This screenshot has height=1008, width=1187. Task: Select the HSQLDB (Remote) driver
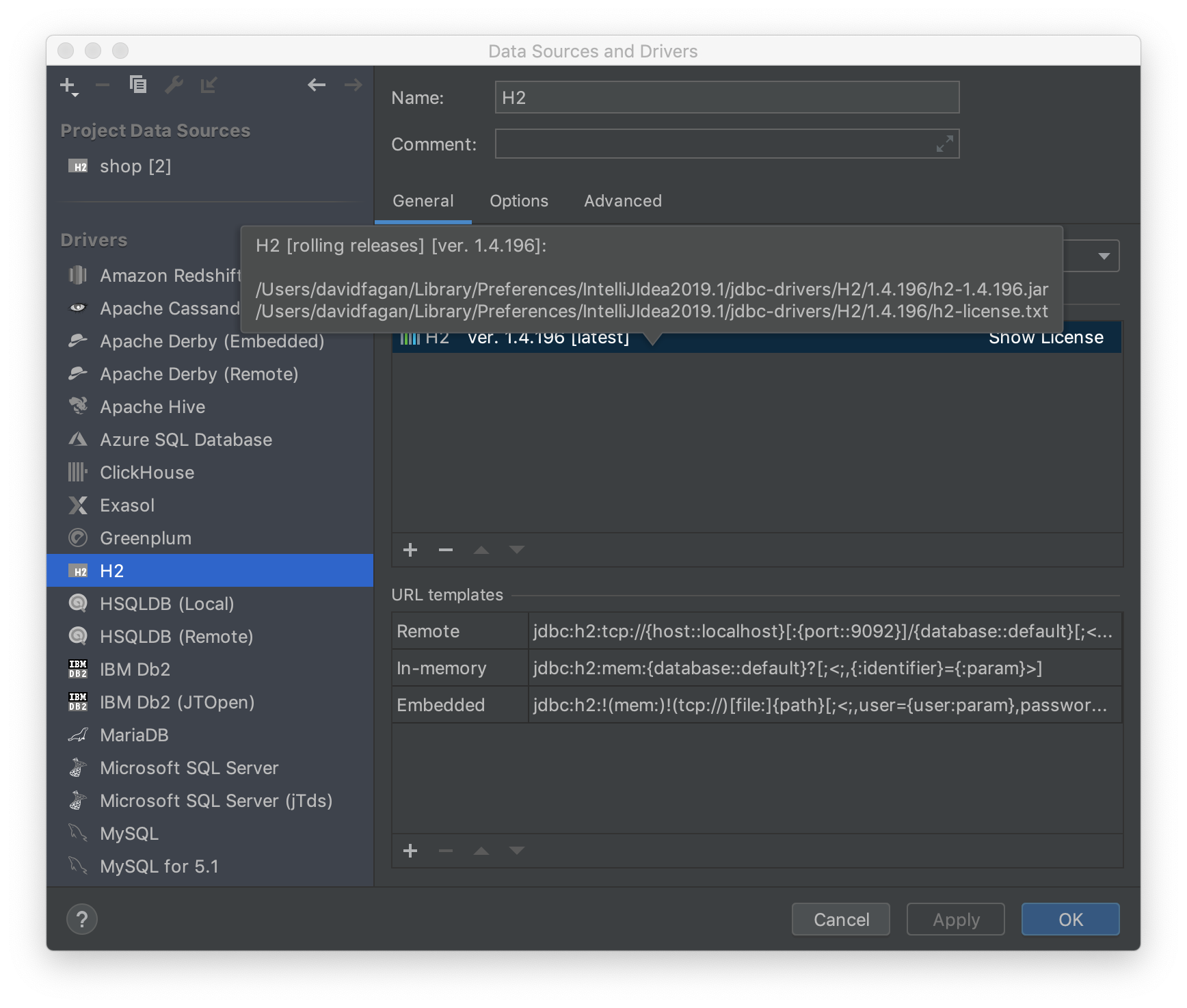(x=210, y=637)
